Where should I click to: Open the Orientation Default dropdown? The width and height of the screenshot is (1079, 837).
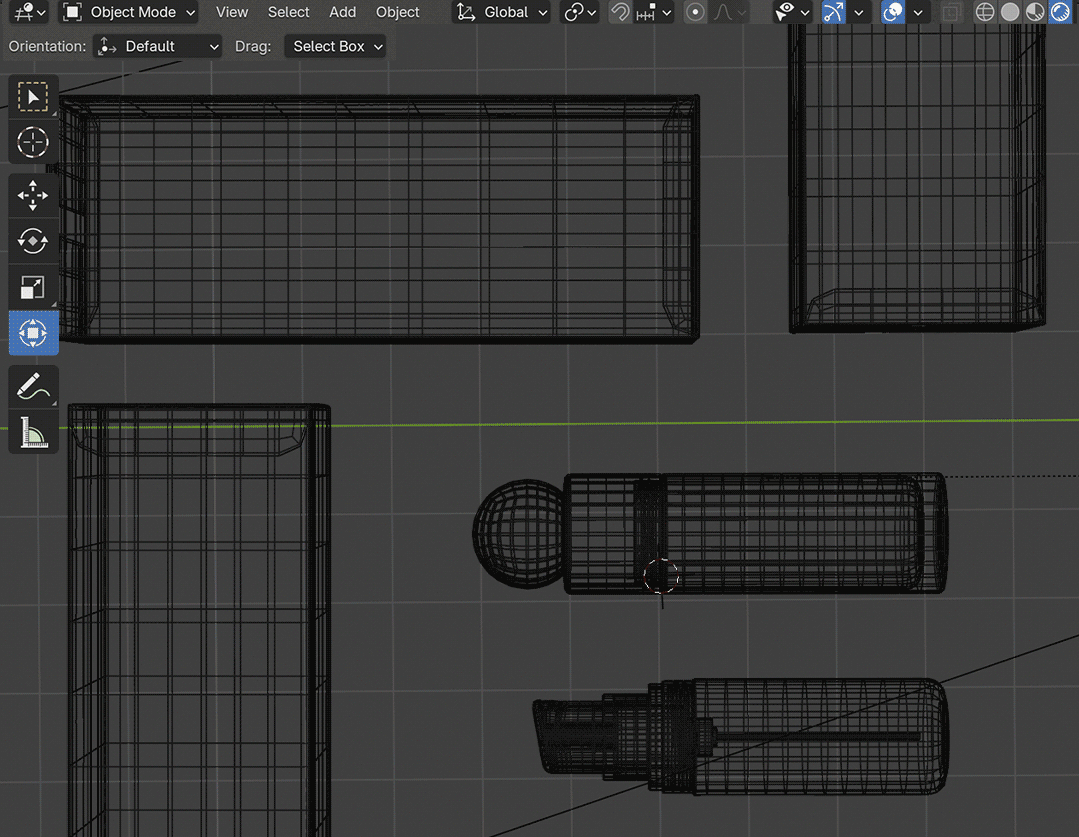(x=157, y=46)
